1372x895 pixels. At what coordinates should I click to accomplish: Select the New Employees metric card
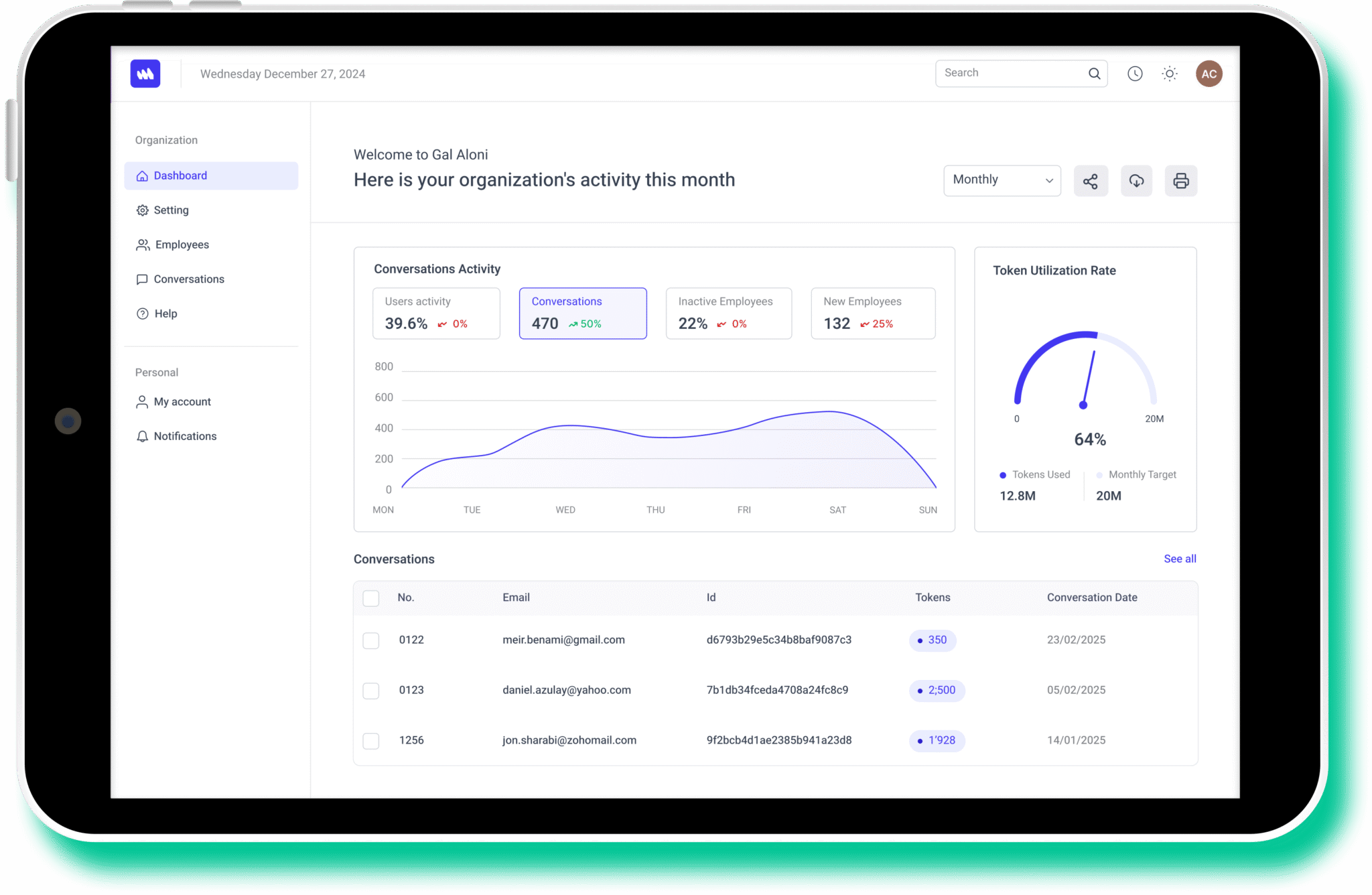pyautogui.click(x=872, y=313)
